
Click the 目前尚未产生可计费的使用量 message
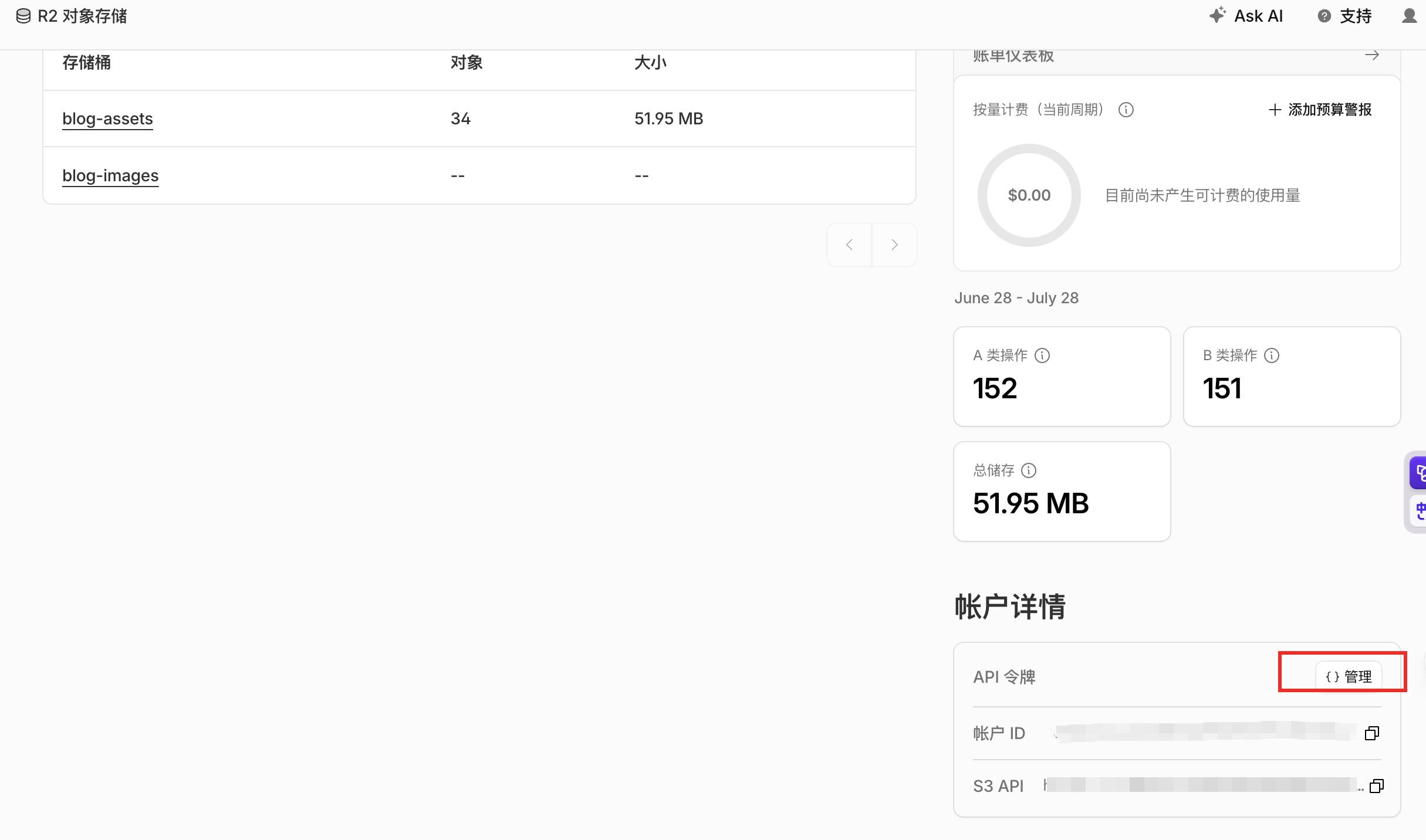pos(1202,195)
